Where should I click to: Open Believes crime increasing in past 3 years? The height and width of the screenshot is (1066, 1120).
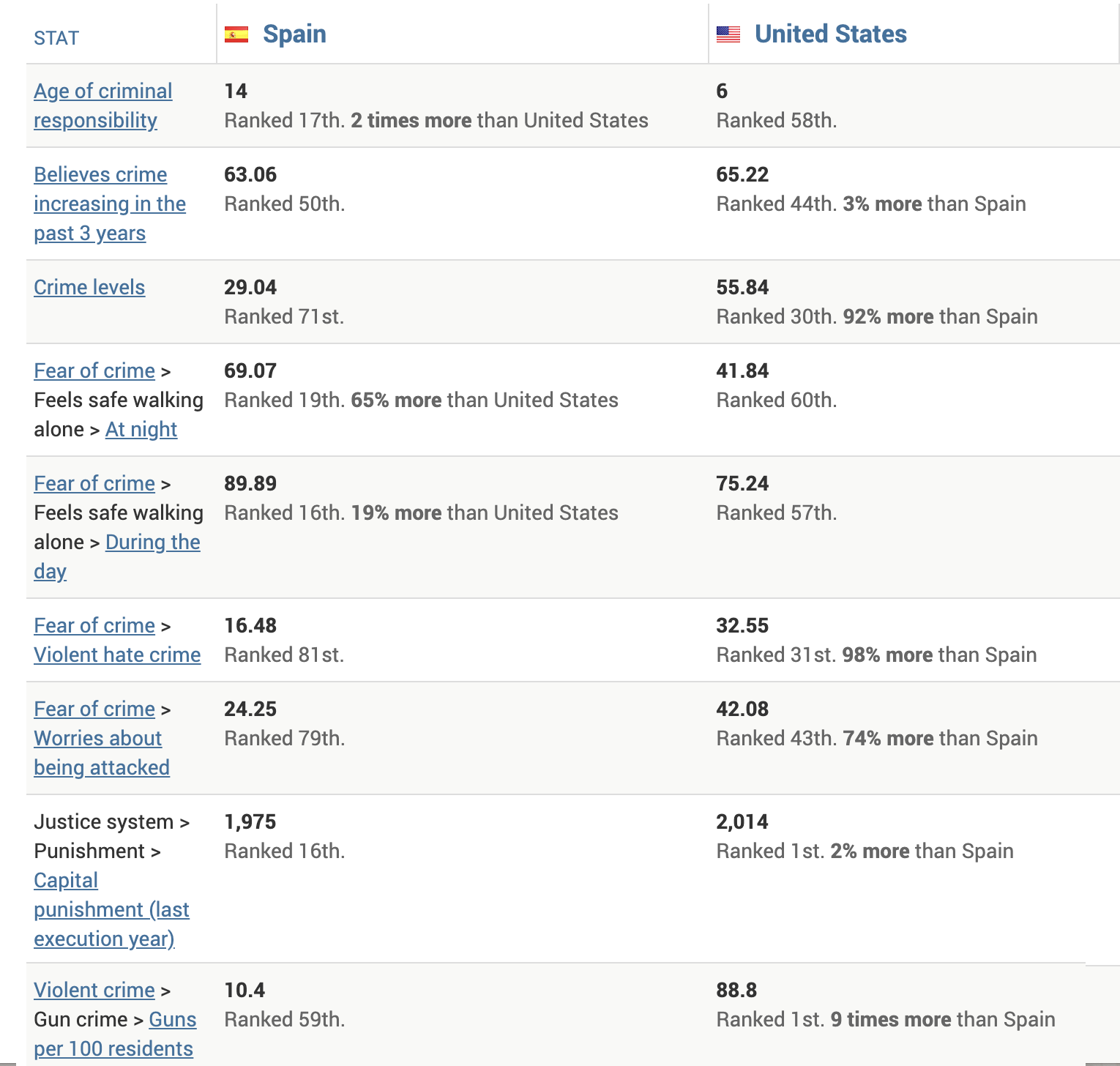click(x=110, y=204)
